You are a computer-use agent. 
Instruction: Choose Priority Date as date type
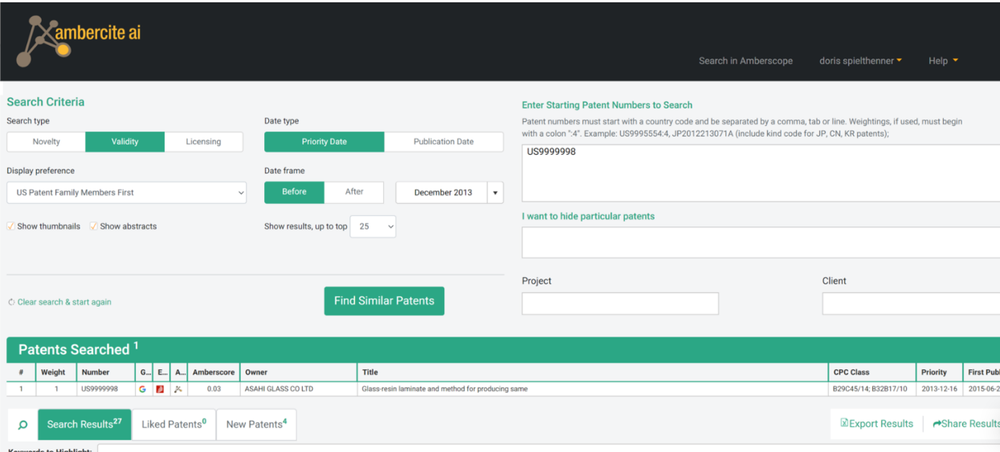pos(324,142)
